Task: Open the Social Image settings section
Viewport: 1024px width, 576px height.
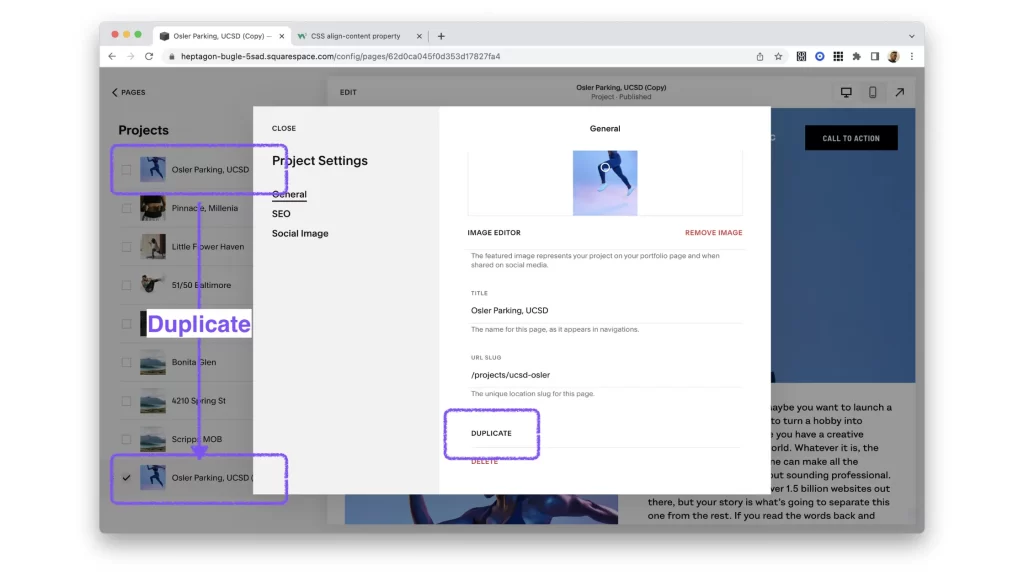Action: pos(300,234)
